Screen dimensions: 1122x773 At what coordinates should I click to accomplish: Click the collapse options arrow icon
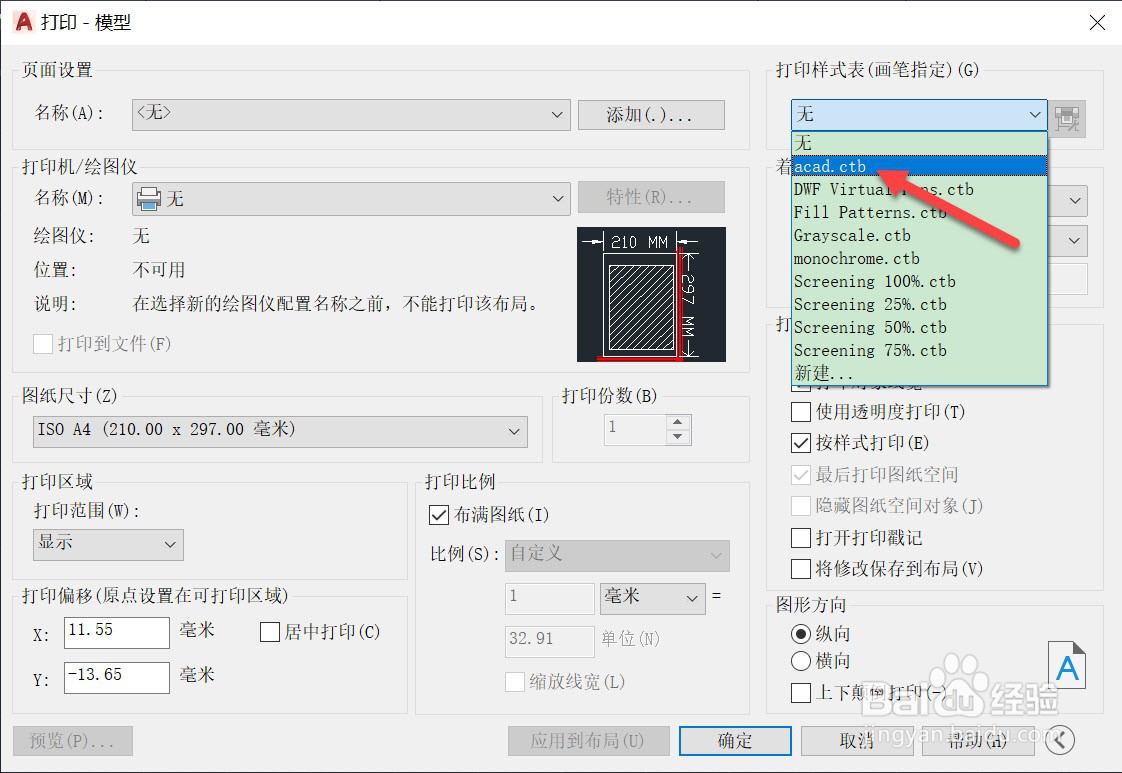1060,740
